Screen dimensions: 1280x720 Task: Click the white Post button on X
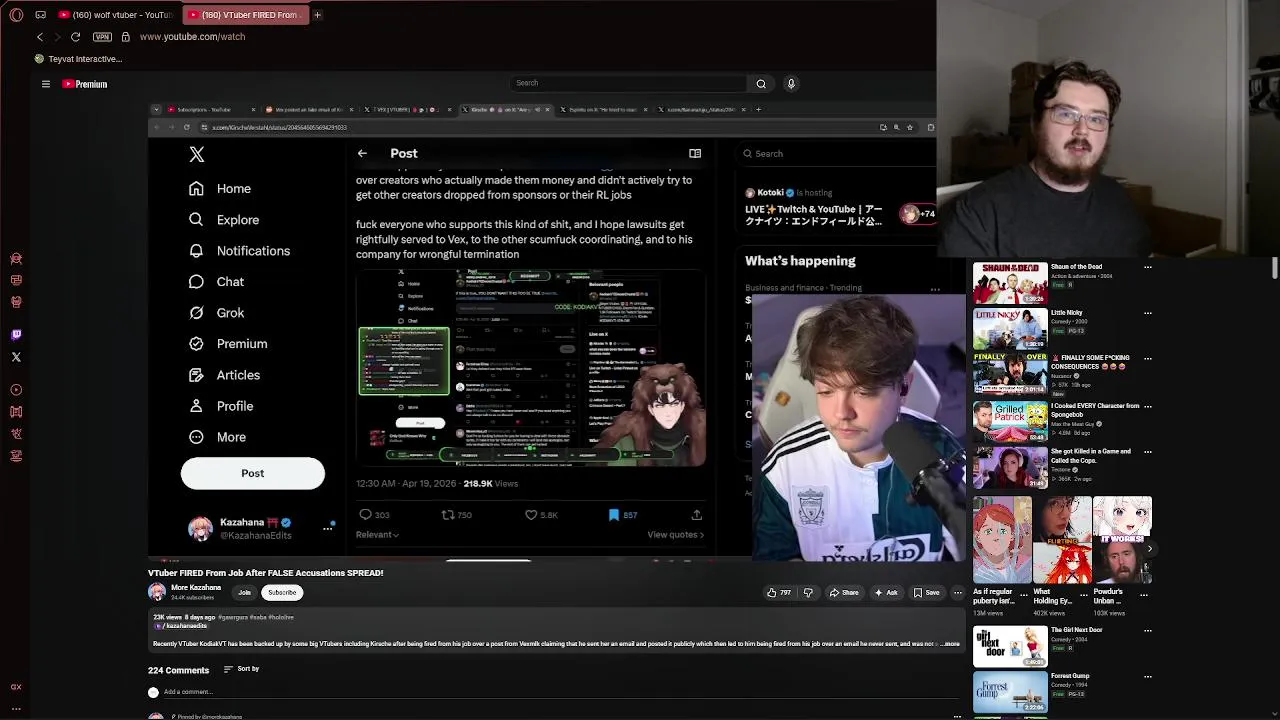(253, 473)
